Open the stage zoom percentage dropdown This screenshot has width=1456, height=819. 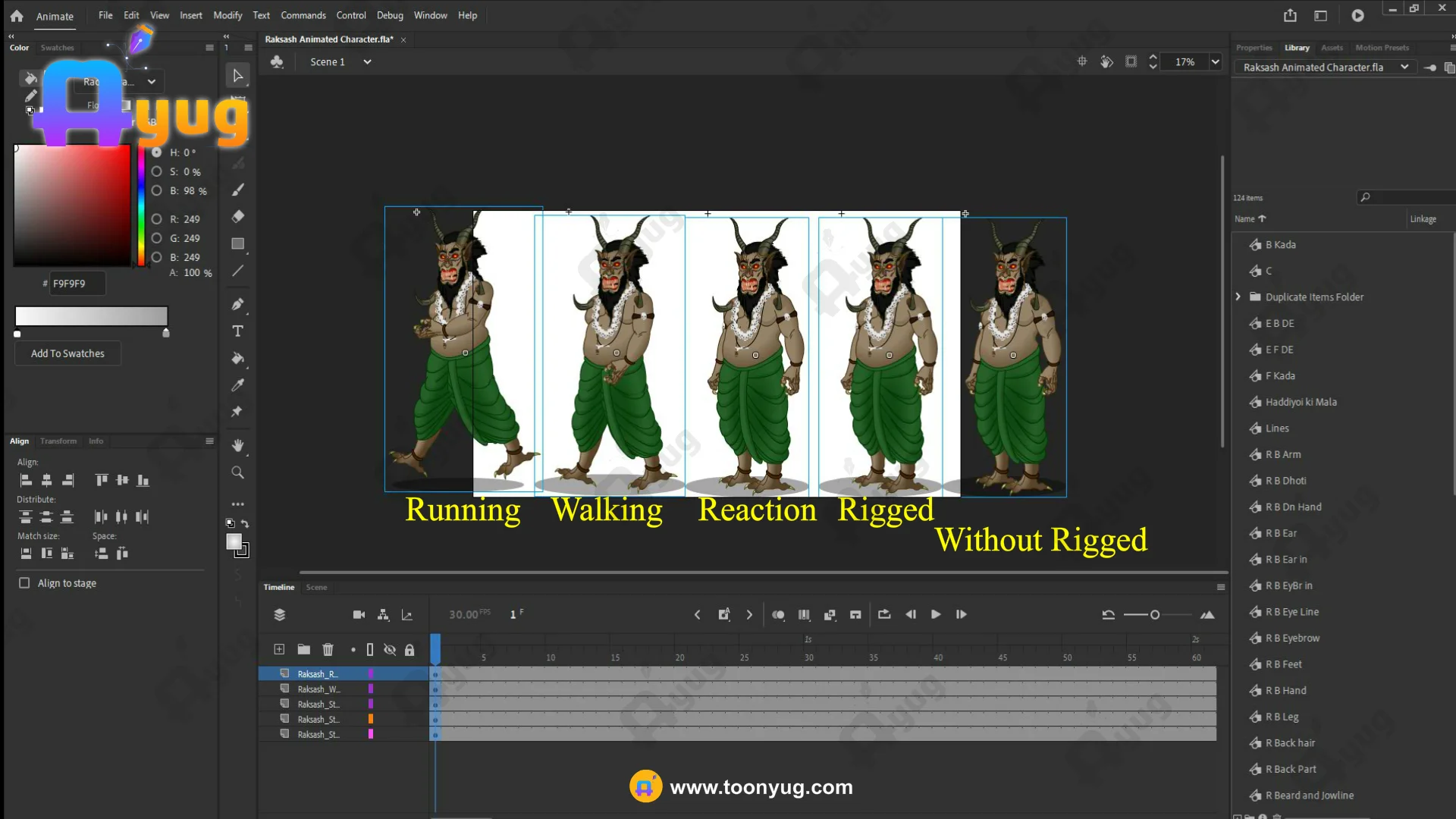1216,62
